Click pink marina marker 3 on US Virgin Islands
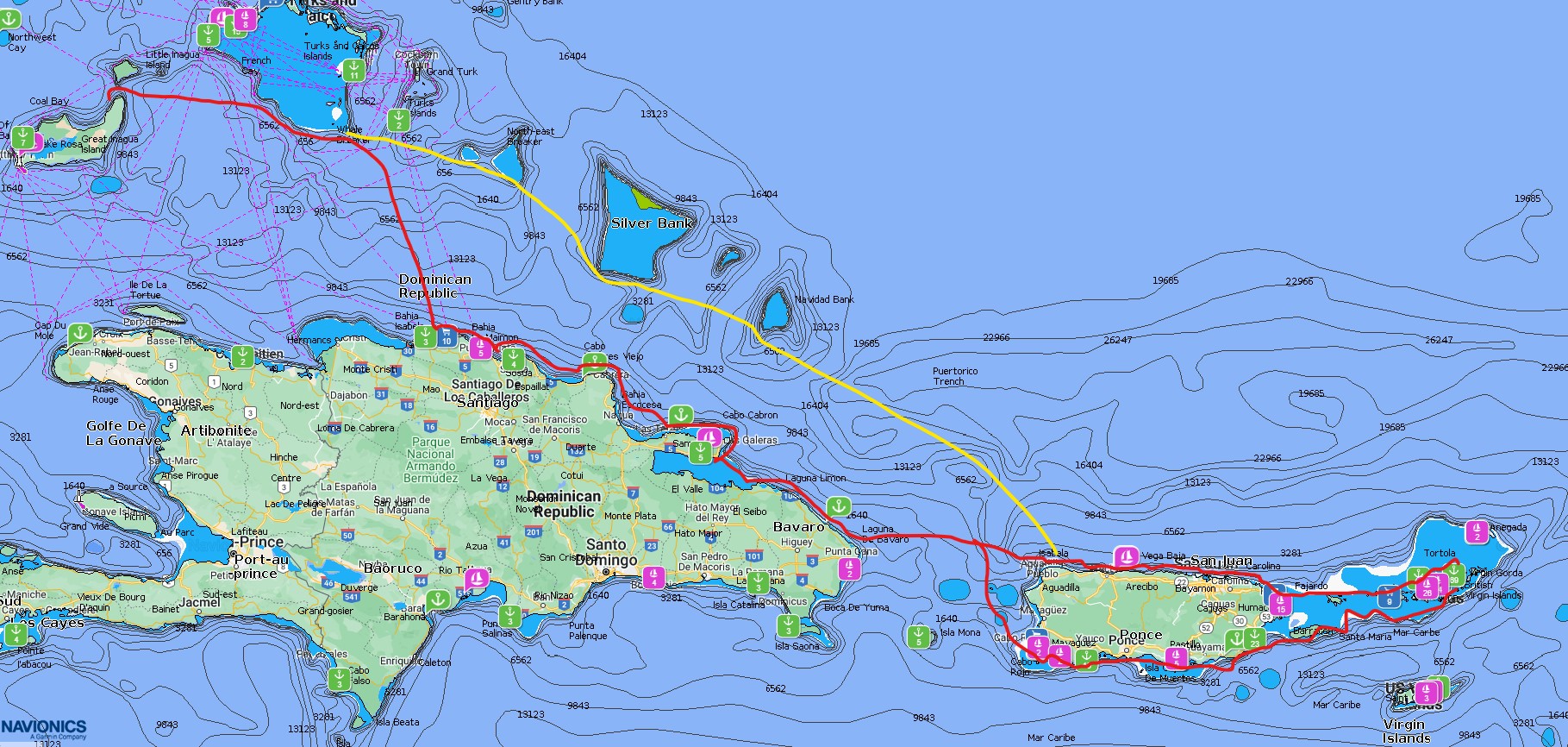1568x747 pixels. coord(1427,693)
